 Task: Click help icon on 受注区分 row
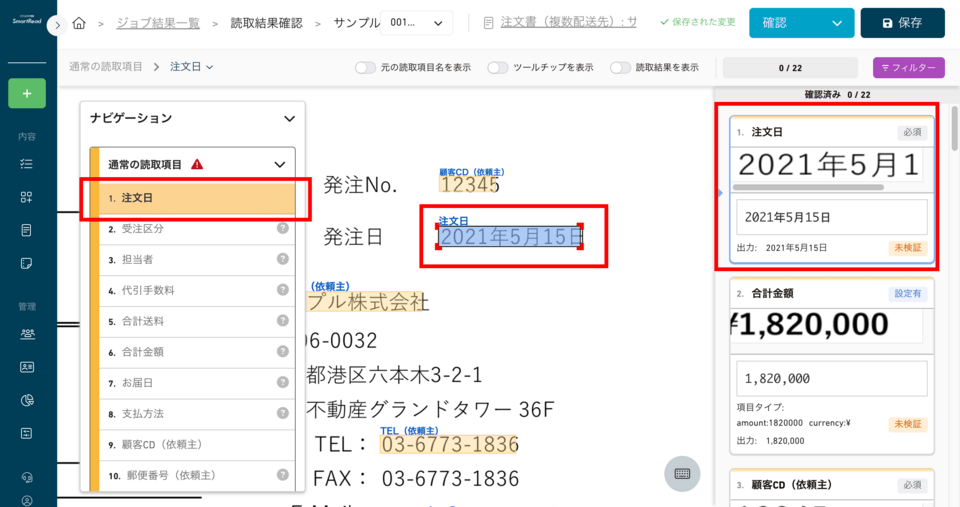pyautogui.click(x=282, y=228)
